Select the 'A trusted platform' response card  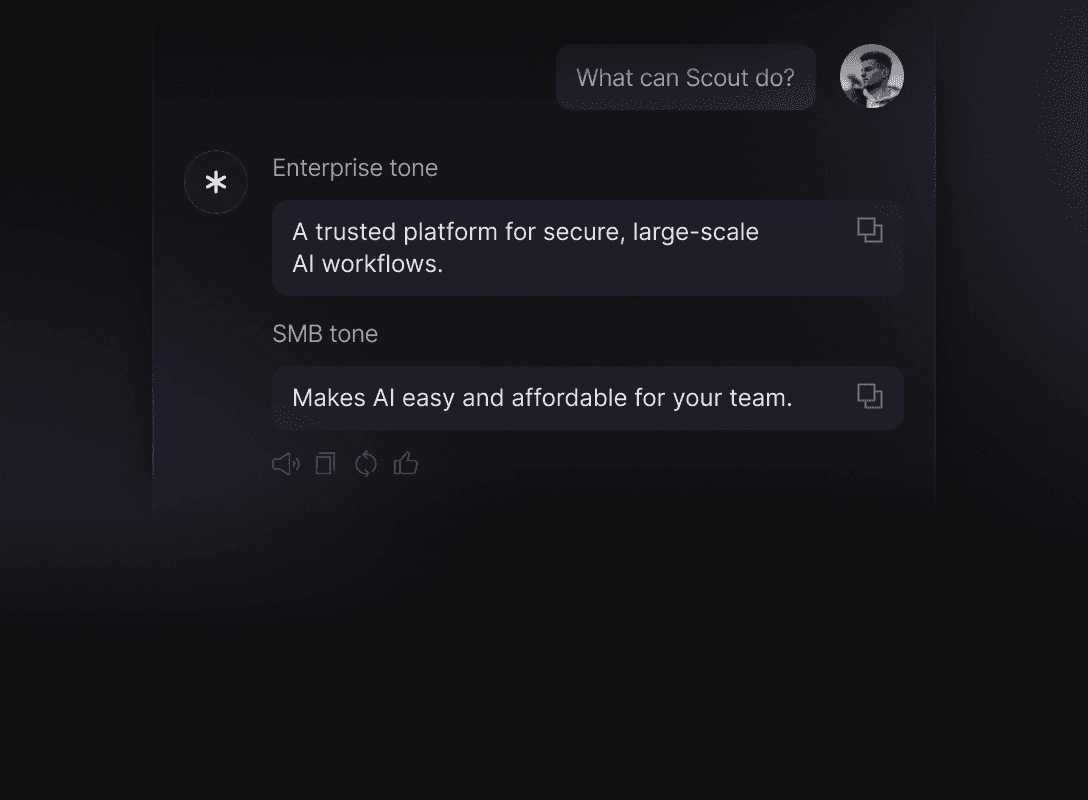point(588,248)
